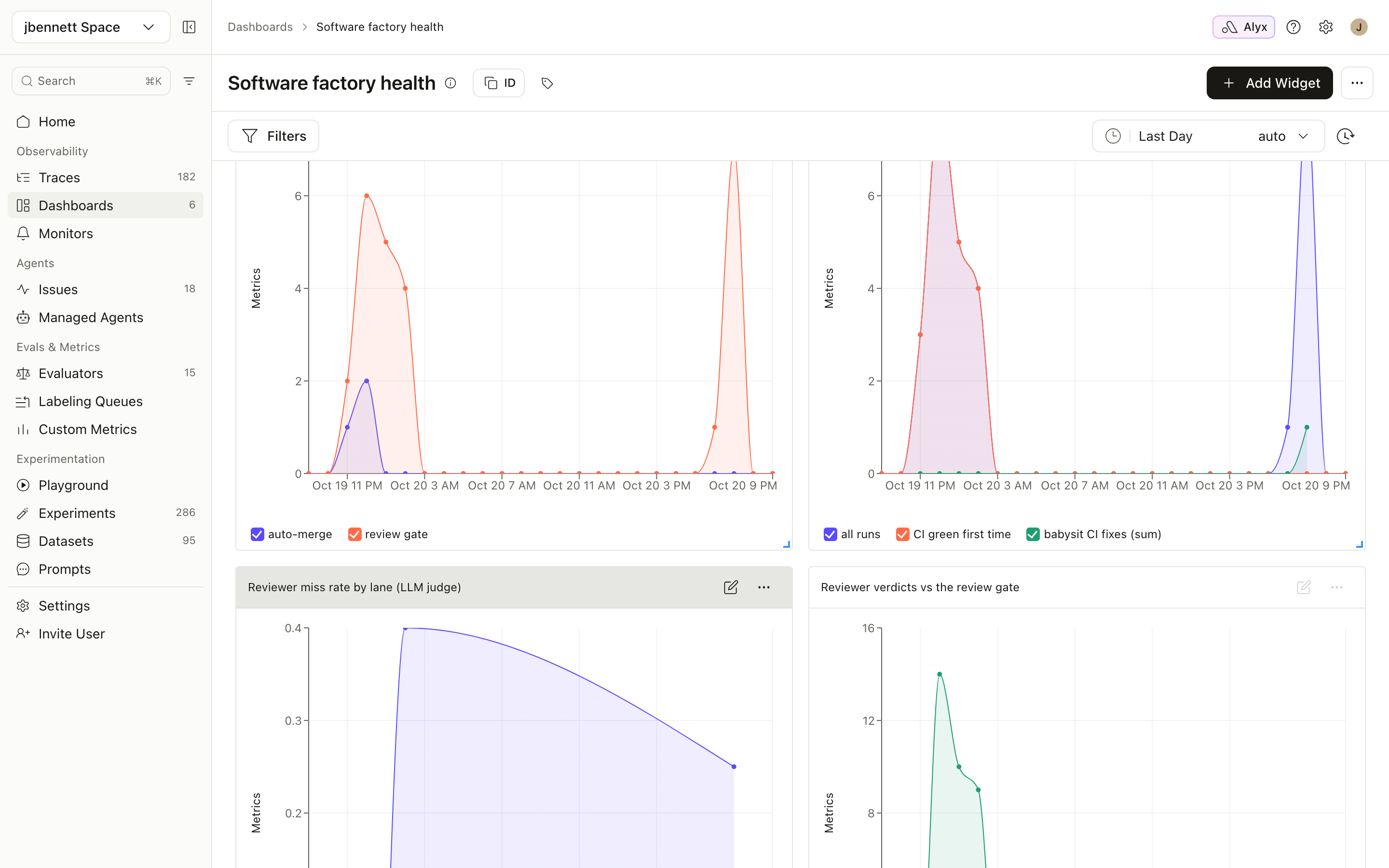The width and height of the screenshot is (1389, 868).
Task: Navigate to Managed Agents
Action: click(106, 317)
